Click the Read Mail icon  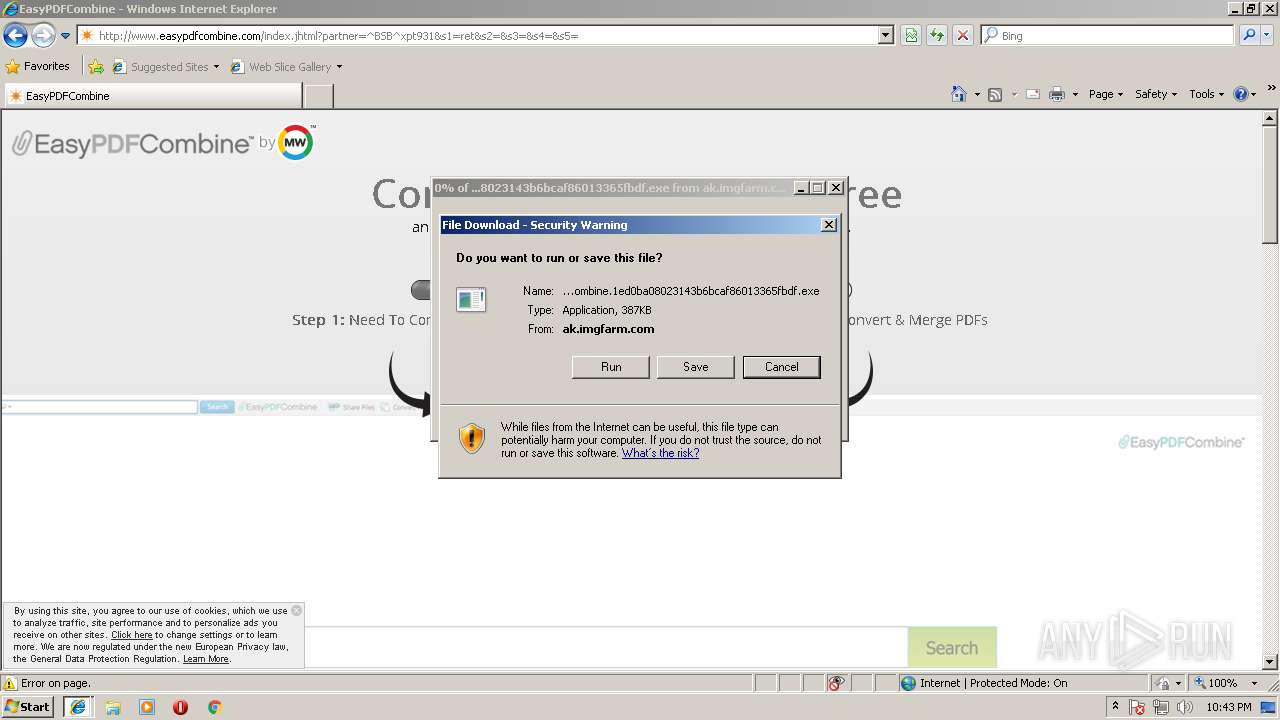pos(1032,94)
